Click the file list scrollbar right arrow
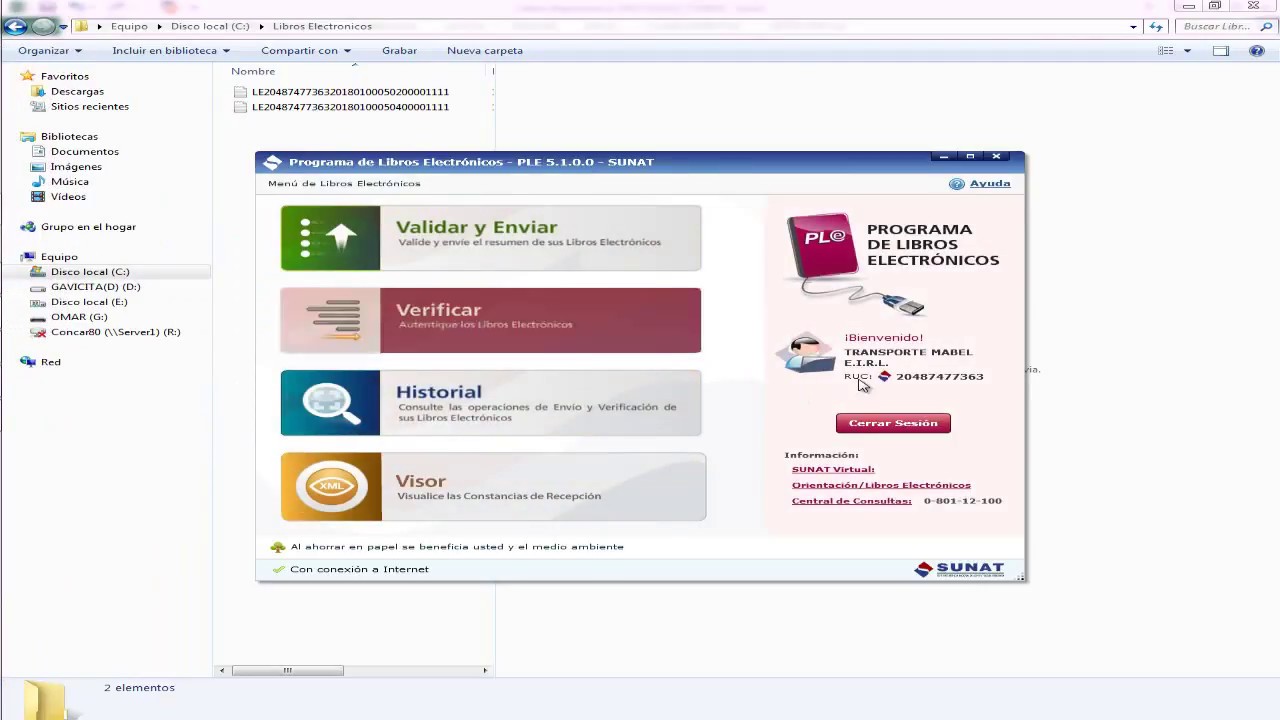 click(485, 670)
